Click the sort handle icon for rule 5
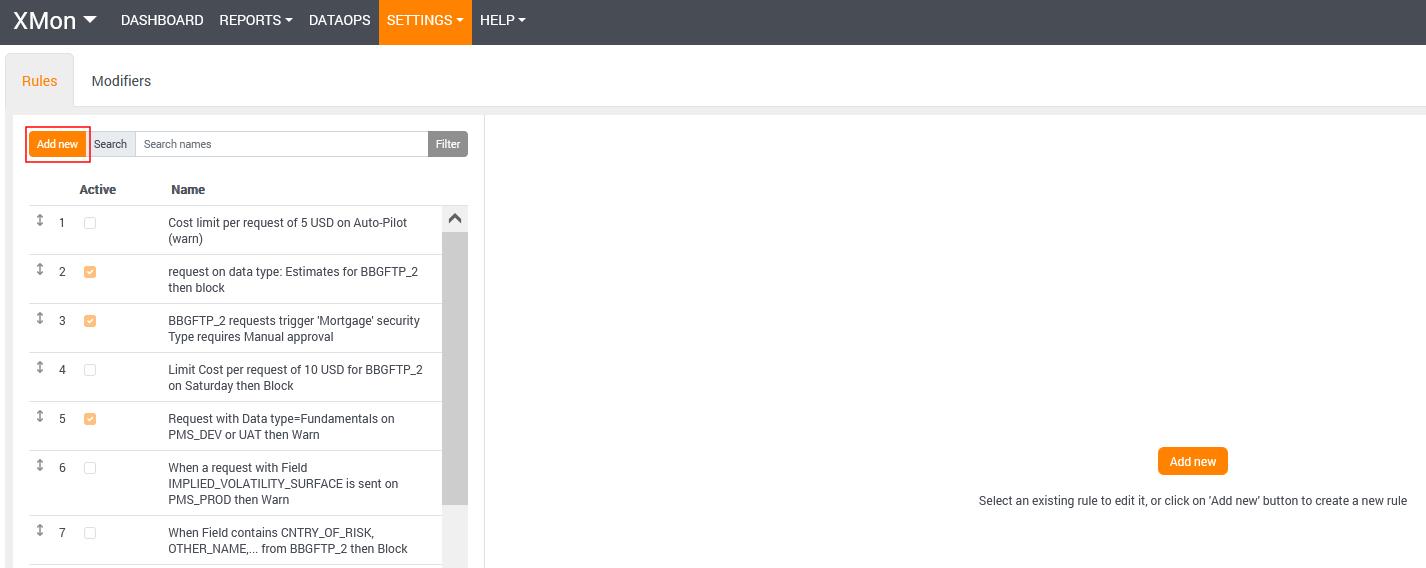The height and width of the screenshot is (568, 1426). coord(40,416)
